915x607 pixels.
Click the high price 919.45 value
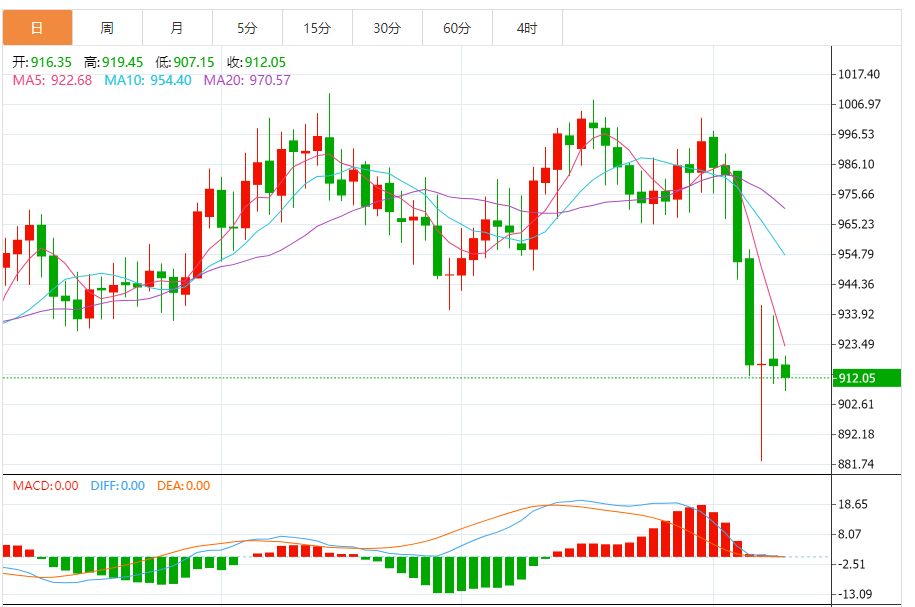(123, 62)
